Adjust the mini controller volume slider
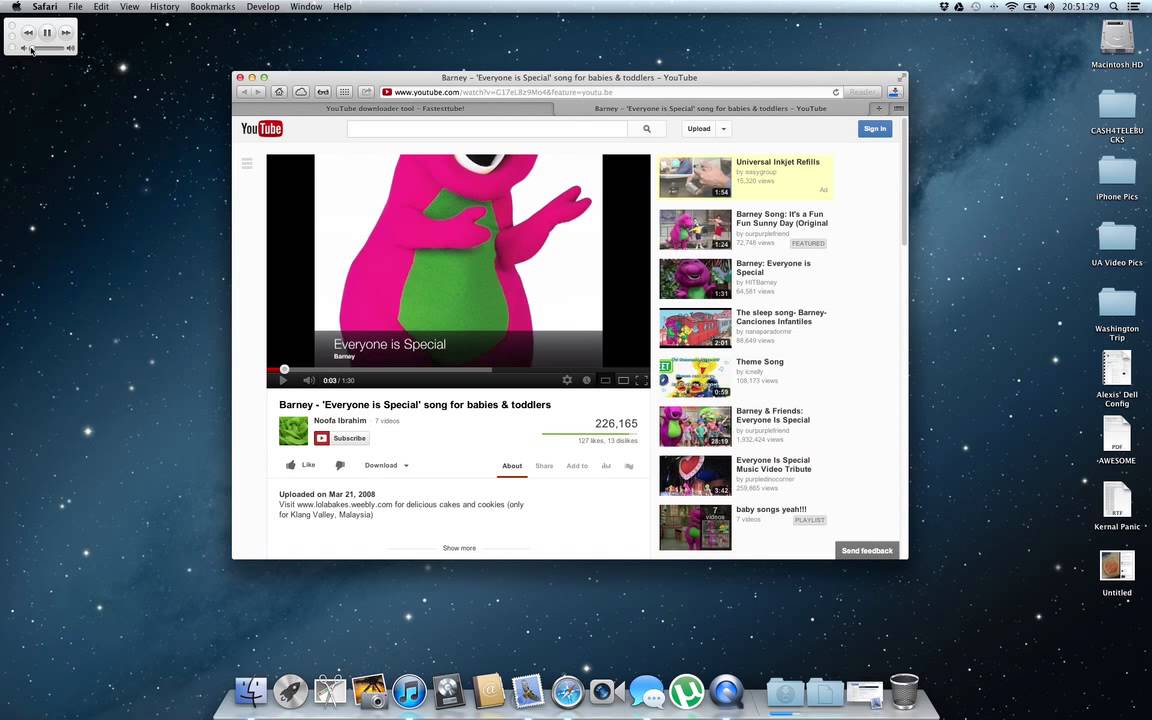Viewport: 1152px width, 720px height. tap(48, 48)
